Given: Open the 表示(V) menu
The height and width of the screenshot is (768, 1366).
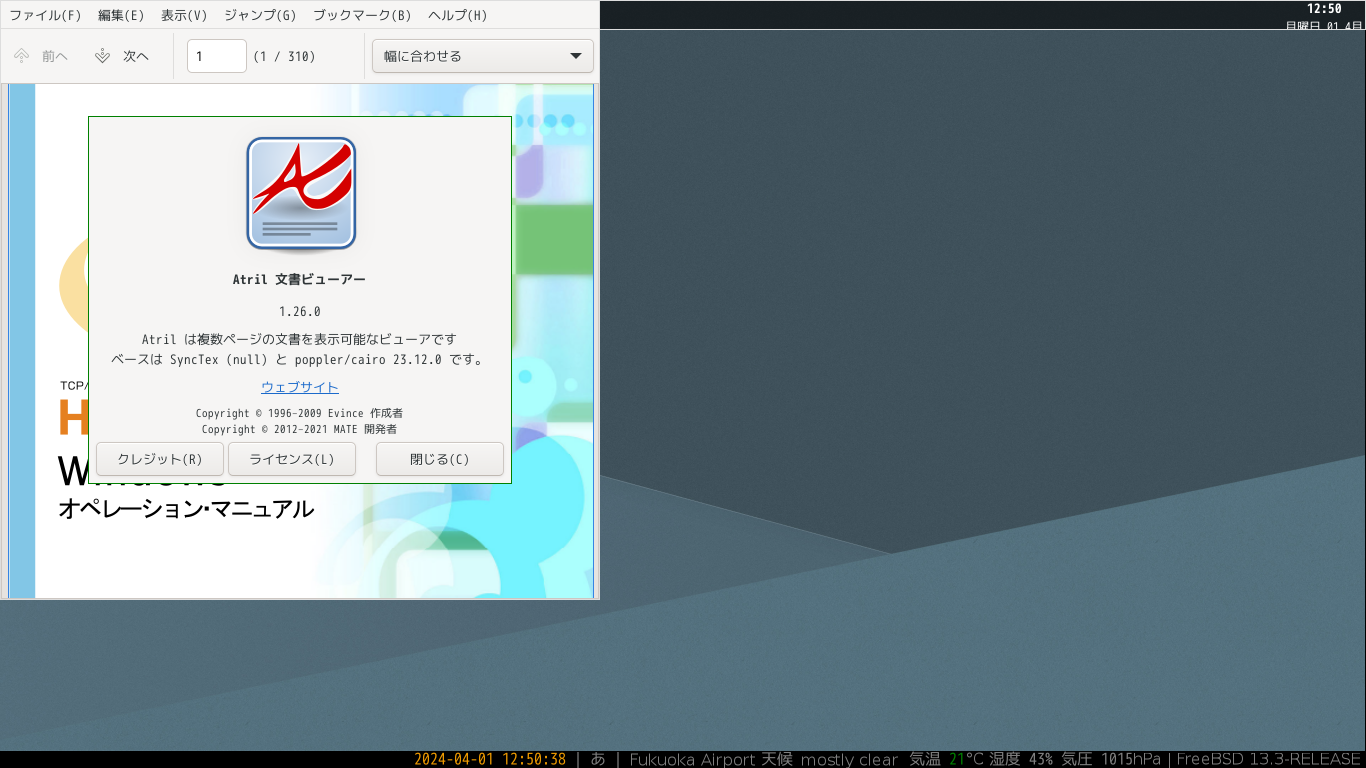Looking at the screenshot, I should pyautogui.click(x=184, y=15).
